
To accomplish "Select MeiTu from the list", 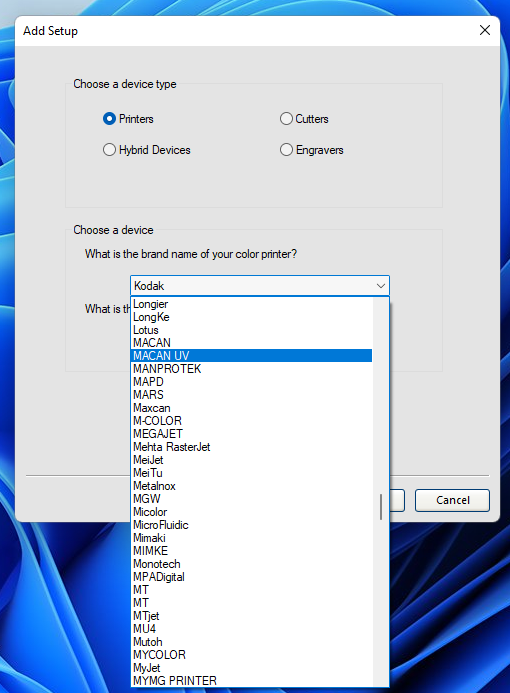I will (251, 473).
